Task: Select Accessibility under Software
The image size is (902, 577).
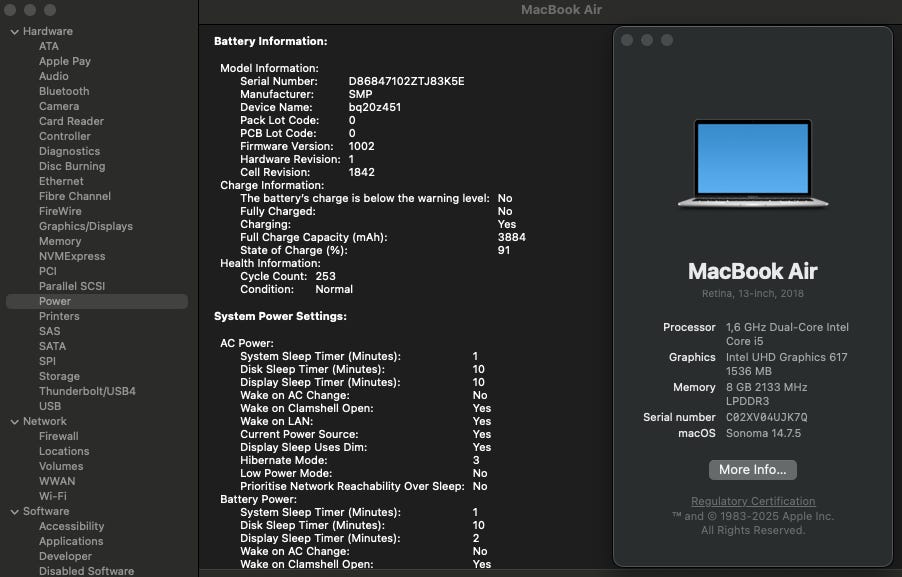Action: click(71, 526)
